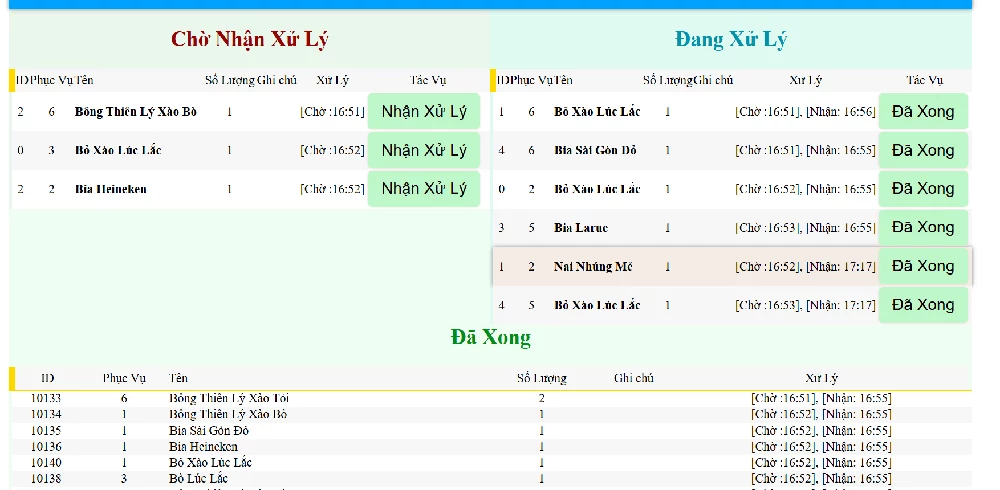The width and height of the screenshot is (1000, 490).
Task: Select order ID 10140 in Đã Xong table
Action: pyautogui.click(x=46, y=463)
